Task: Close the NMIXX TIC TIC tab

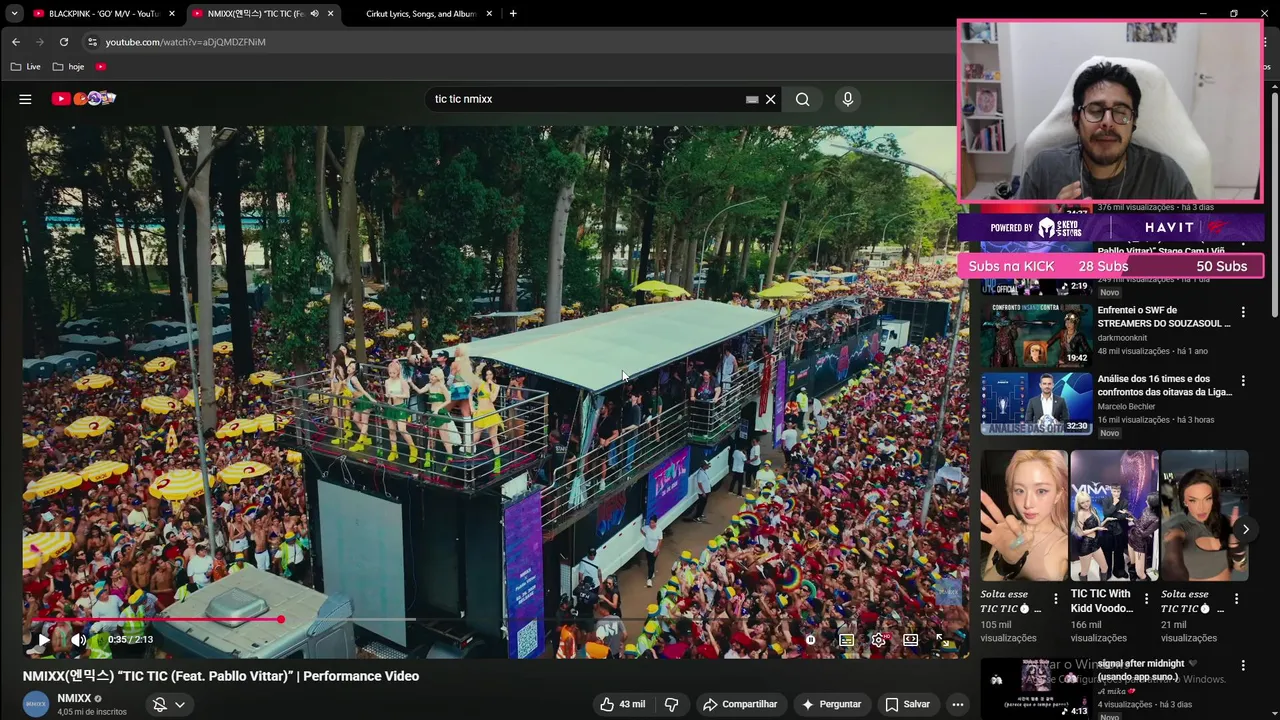Action: tap(330, 14)
